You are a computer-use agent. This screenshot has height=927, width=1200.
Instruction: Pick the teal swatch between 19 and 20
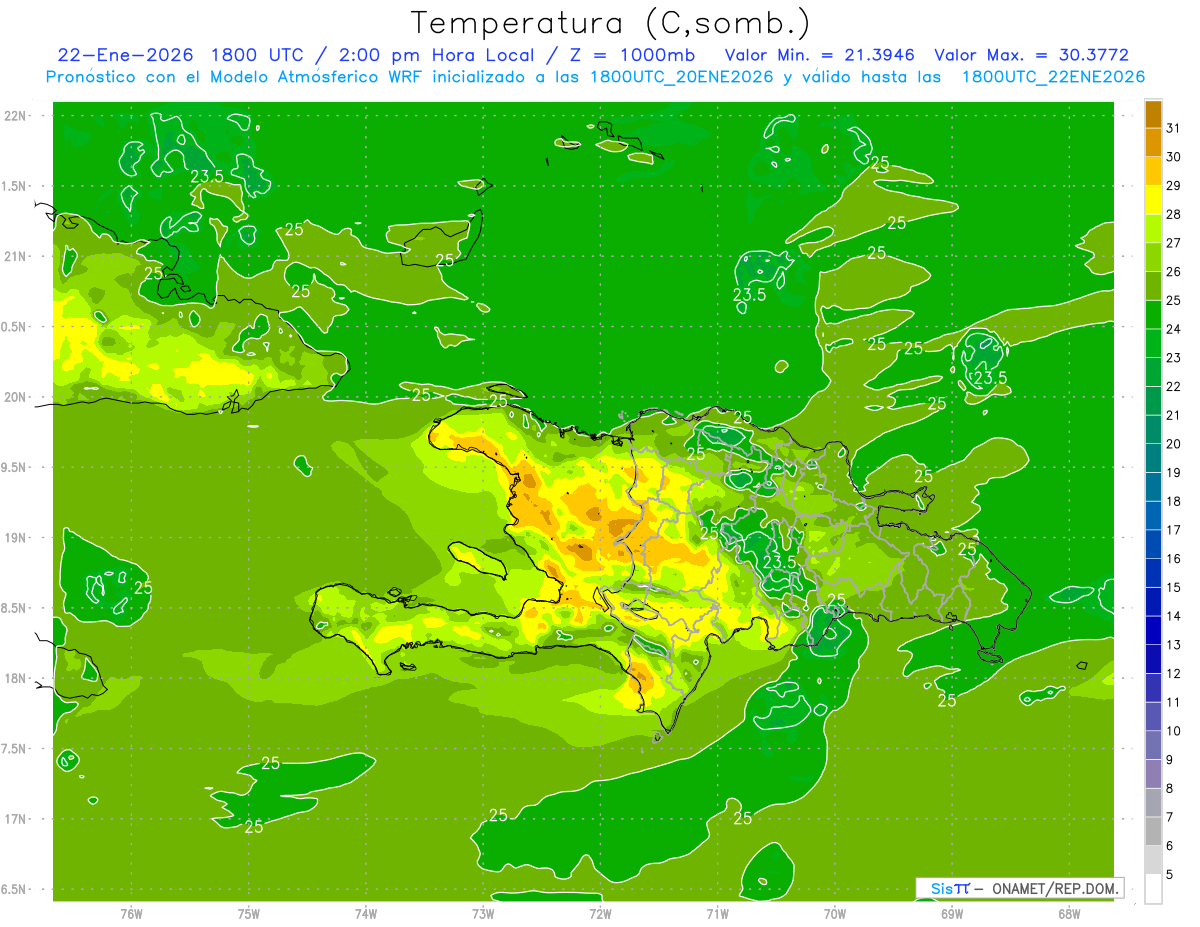pyautogui.click(x=1153, y=458)
